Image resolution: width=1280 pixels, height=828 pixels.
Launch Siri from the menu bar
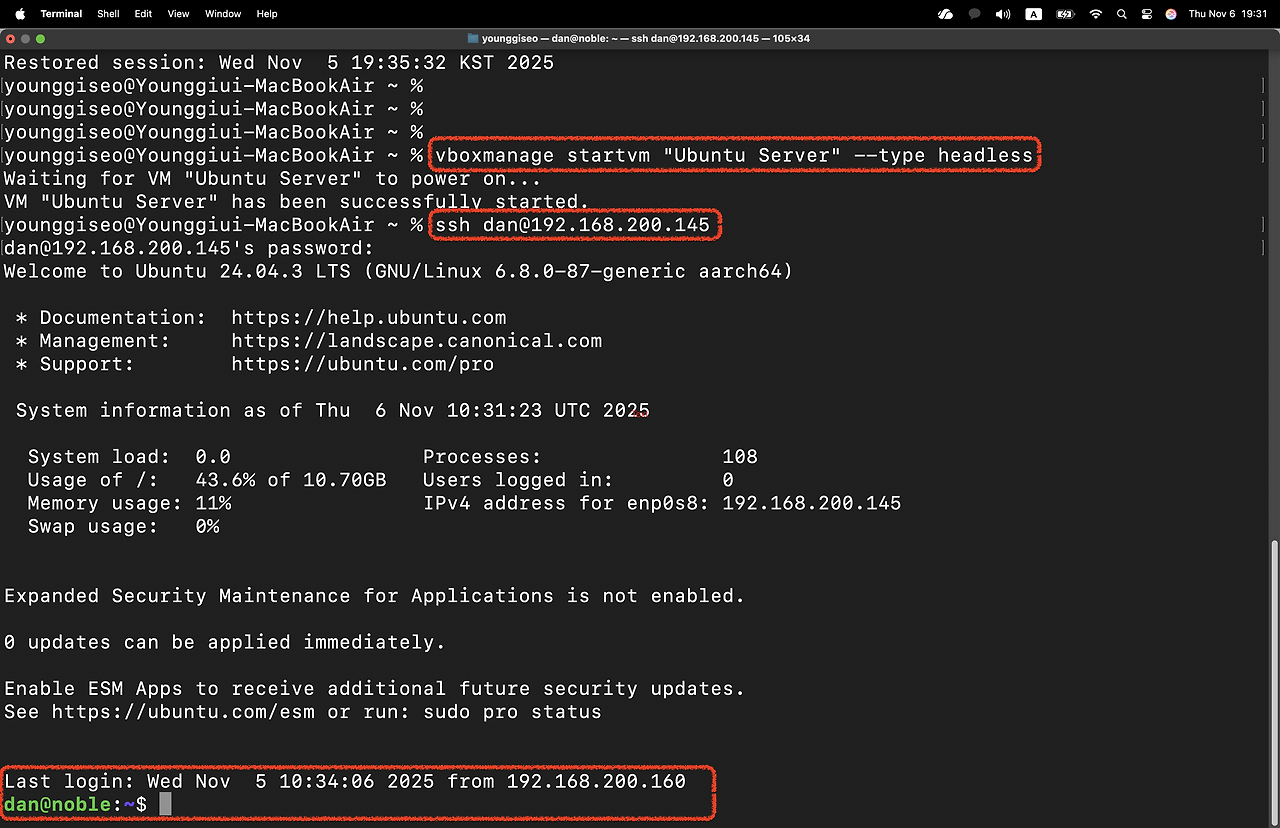[1171, 14]
